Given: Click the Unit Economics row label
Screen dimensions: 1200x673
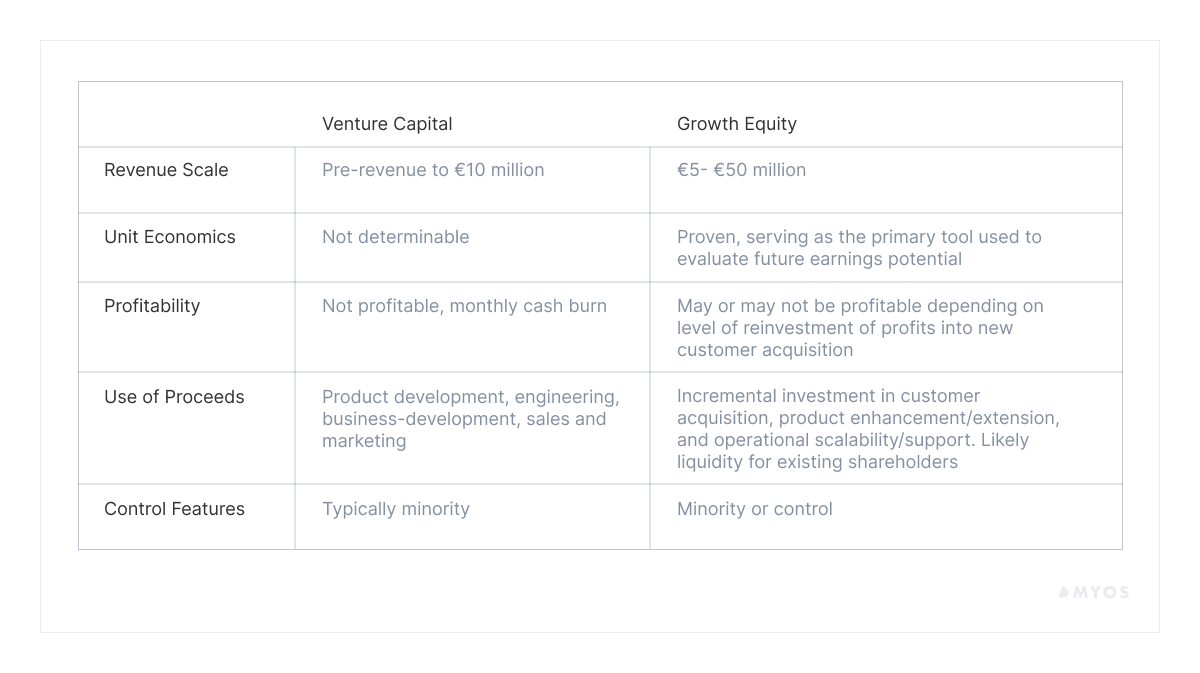Looking at the screenshot, I should pyautogui.click(x=170, y=237).
